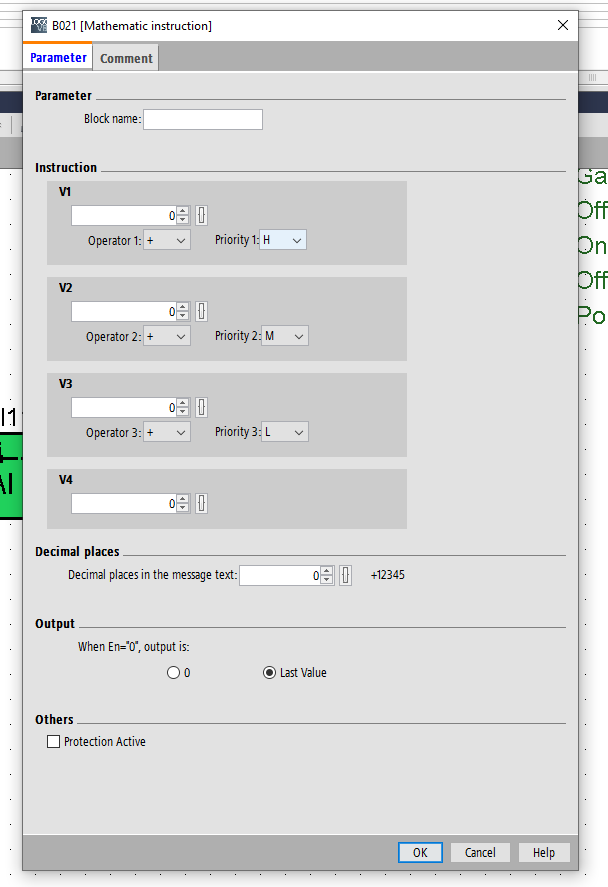Decrease V2 value with down spinner arrow
The image size is (608, 887).
tap(183, 316)
